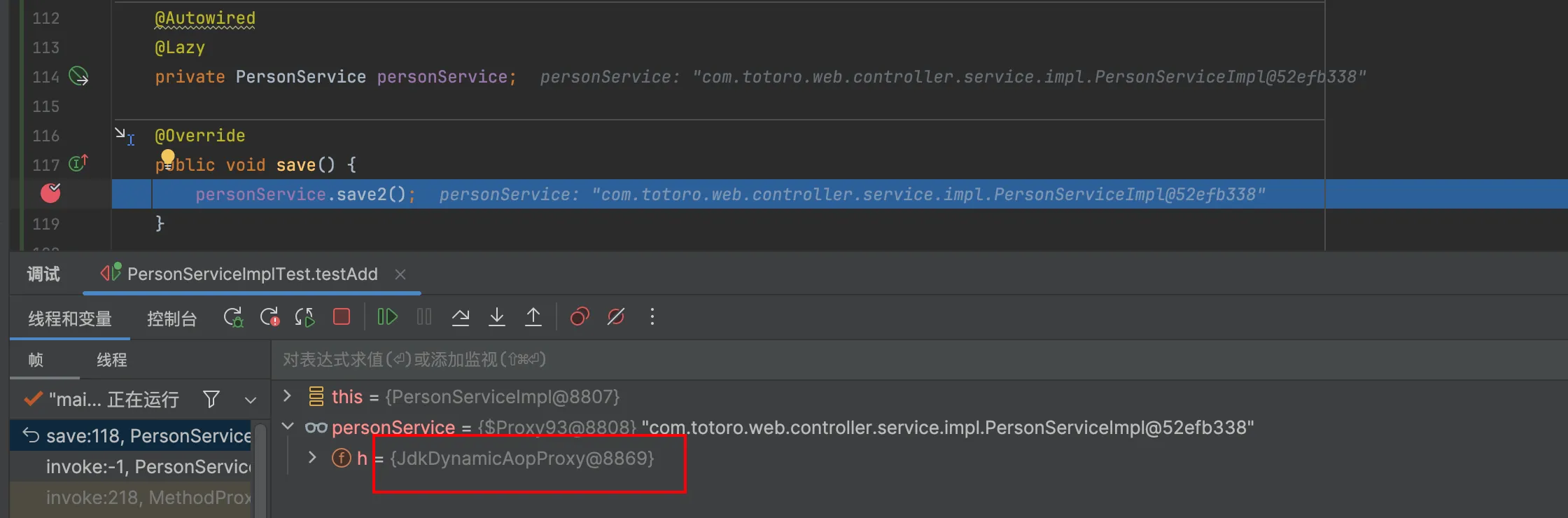Select the 线程 threads tab
Image resolution: width=1568 pixels, height=518 pixels.
click(x=112, y=360)
